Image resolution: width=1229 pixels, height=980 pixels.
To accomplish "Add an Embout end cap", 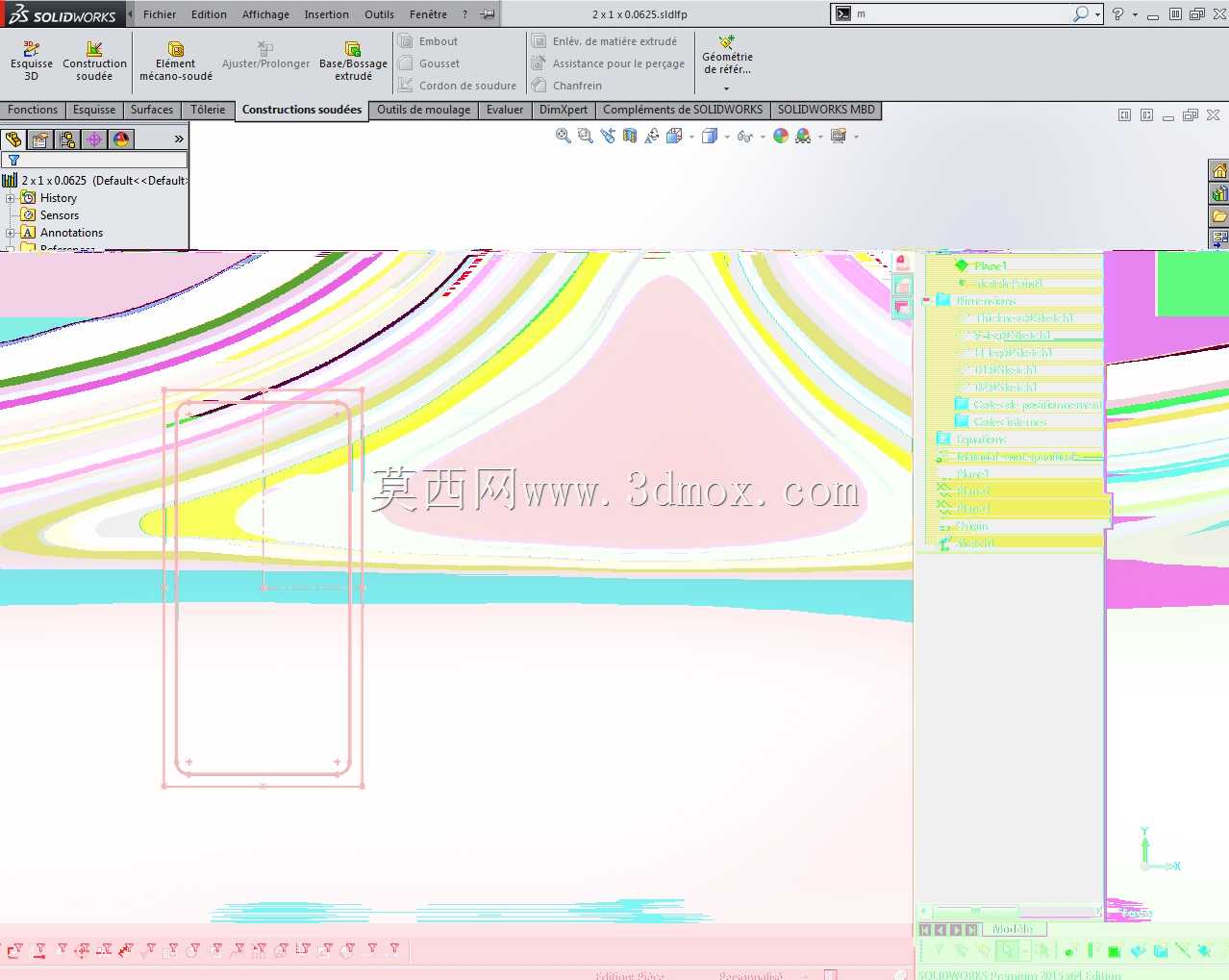I will (x=429, y=41).
